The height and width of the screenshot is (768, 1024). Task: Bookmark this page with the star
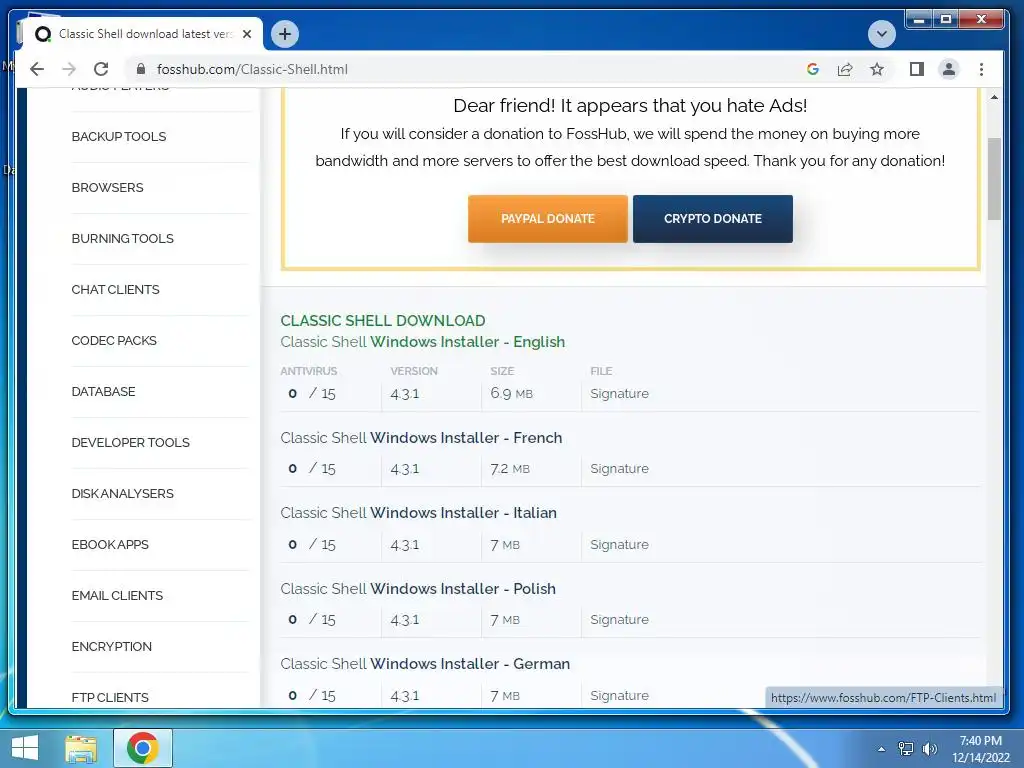pyautogui.click(x=876, y=69)
